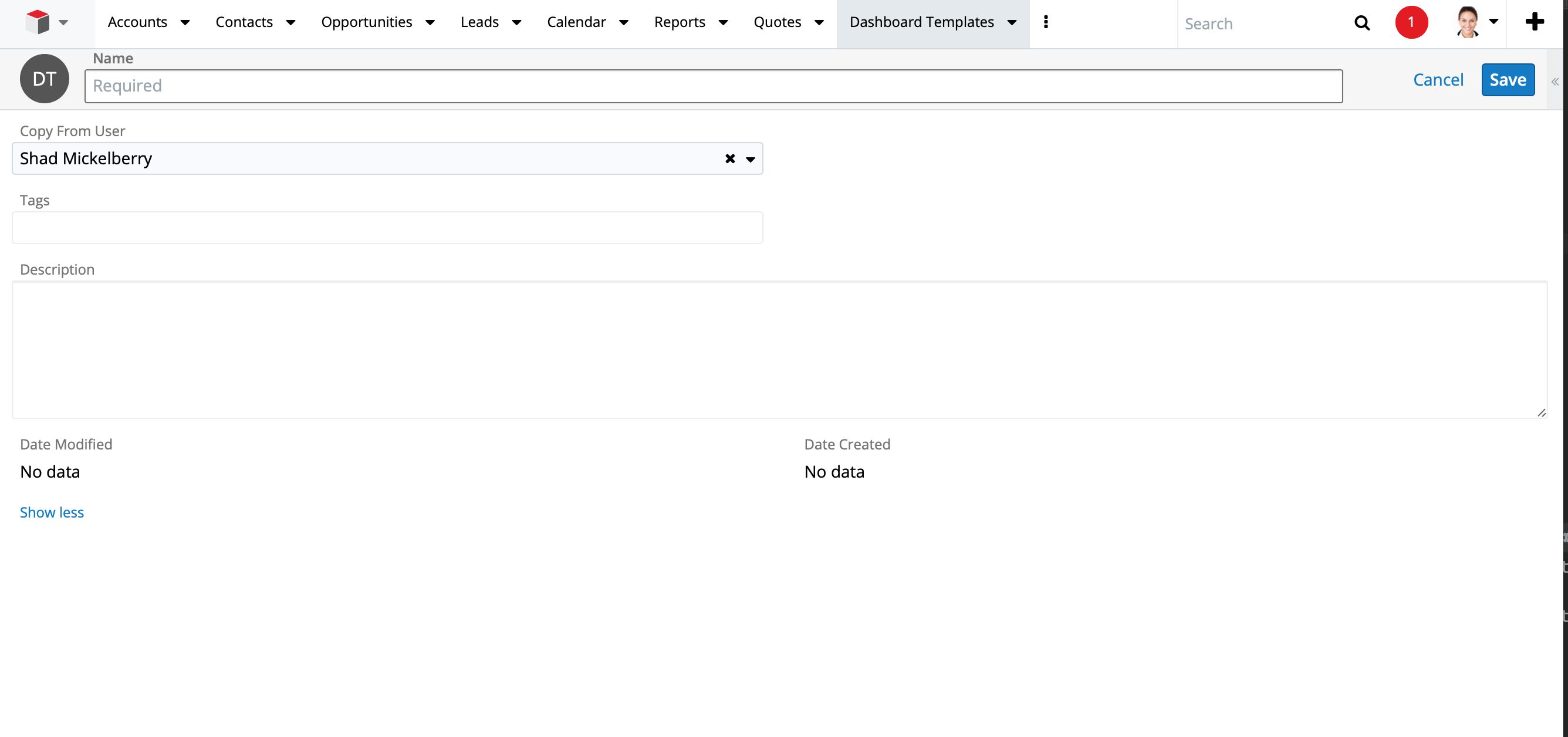Clear the Copy From User field
1568x737 pixels.
click(729, 158)
